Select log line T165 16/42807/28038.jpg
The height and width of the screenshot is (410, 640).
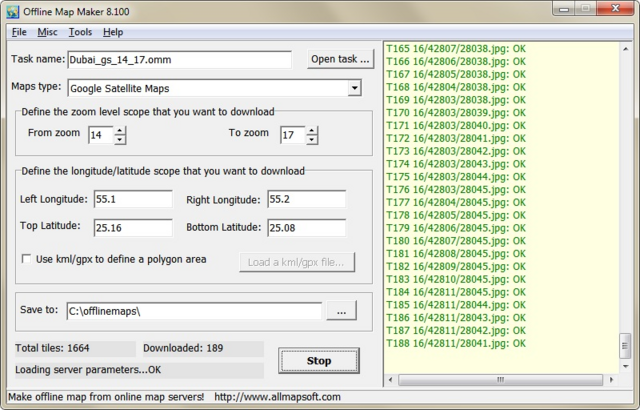[x=456, y=49]
